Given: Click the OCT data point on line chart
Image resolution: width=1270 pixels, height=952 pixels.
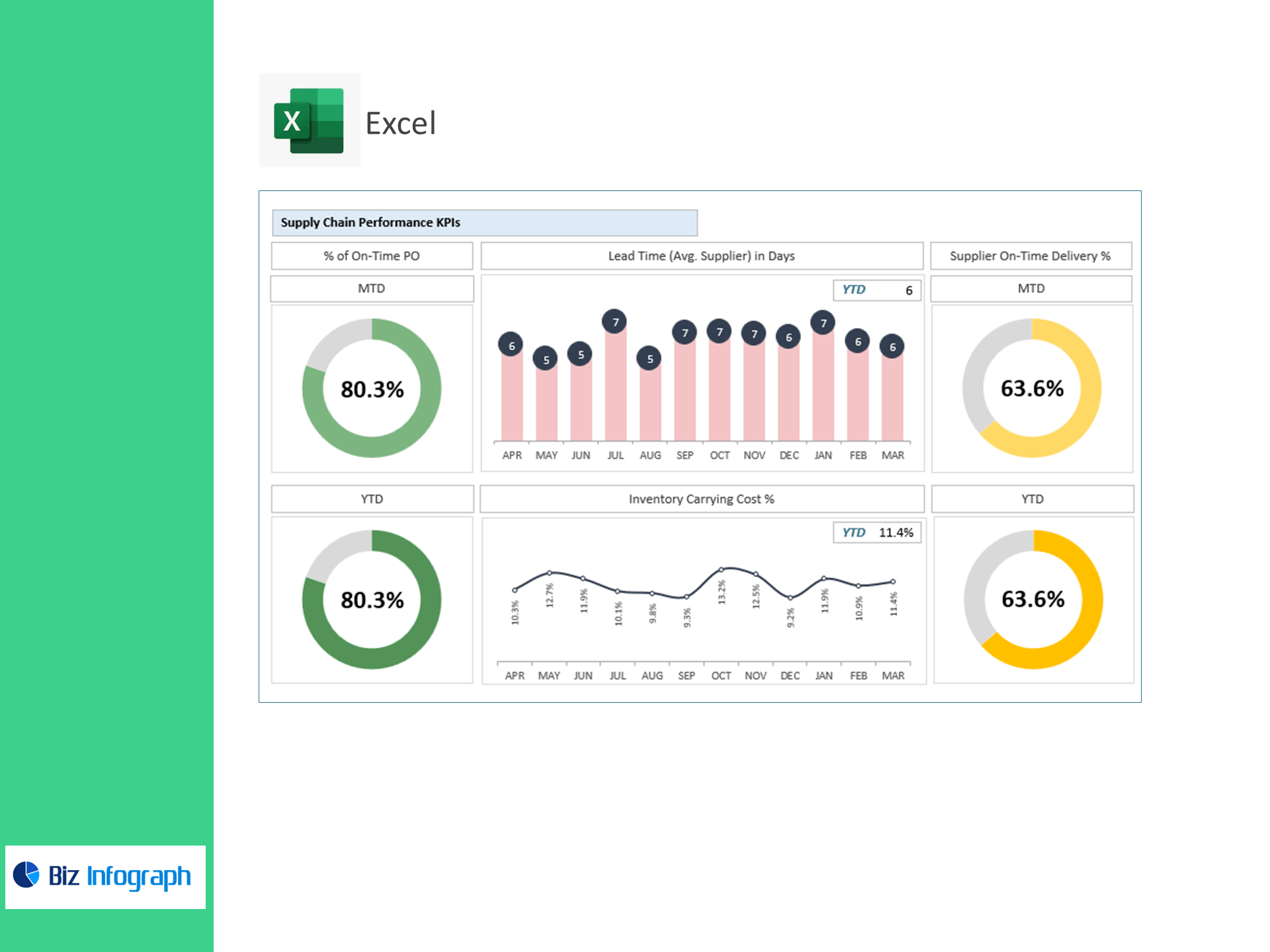Looking at the screenshot, I should [x=721, y=569].
